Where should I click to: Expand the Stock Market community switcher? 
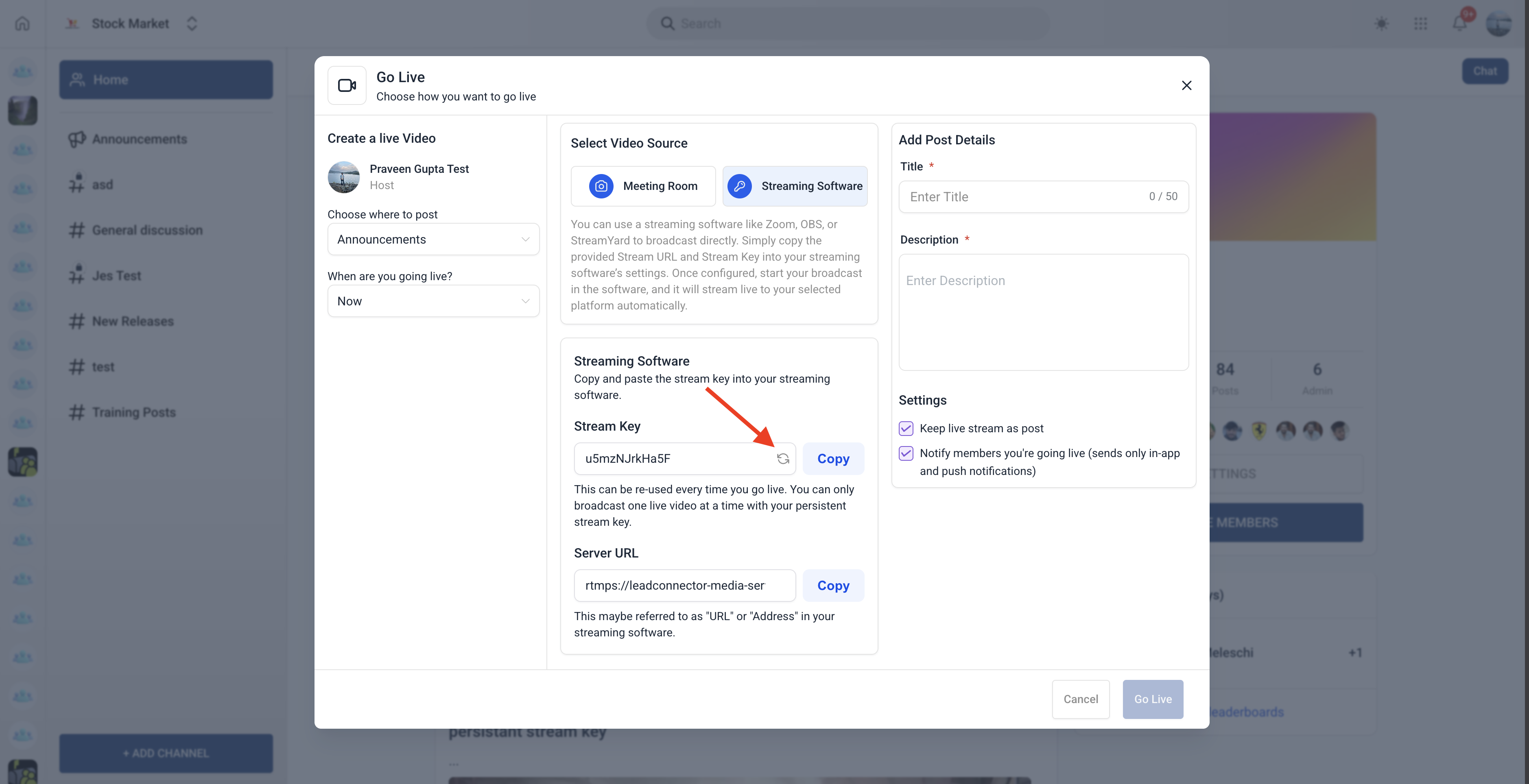pyautogui.click(x=191, y=24)
